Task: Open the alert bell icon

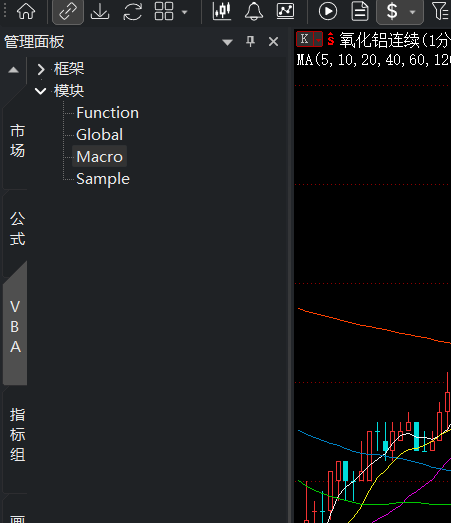Action: pyautogui.click(x=254, y=12)
